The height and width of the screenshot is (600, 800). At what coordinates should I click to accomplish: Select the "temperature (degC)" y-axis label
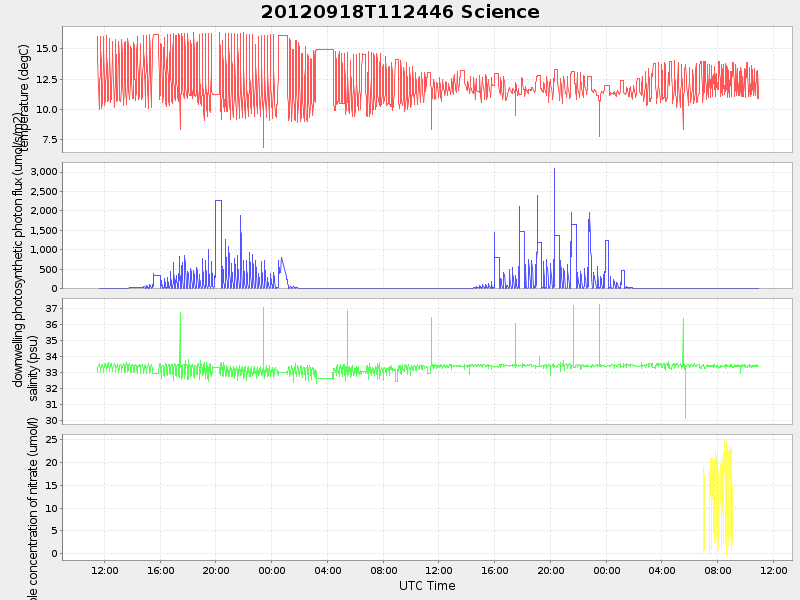click(22, 97)
